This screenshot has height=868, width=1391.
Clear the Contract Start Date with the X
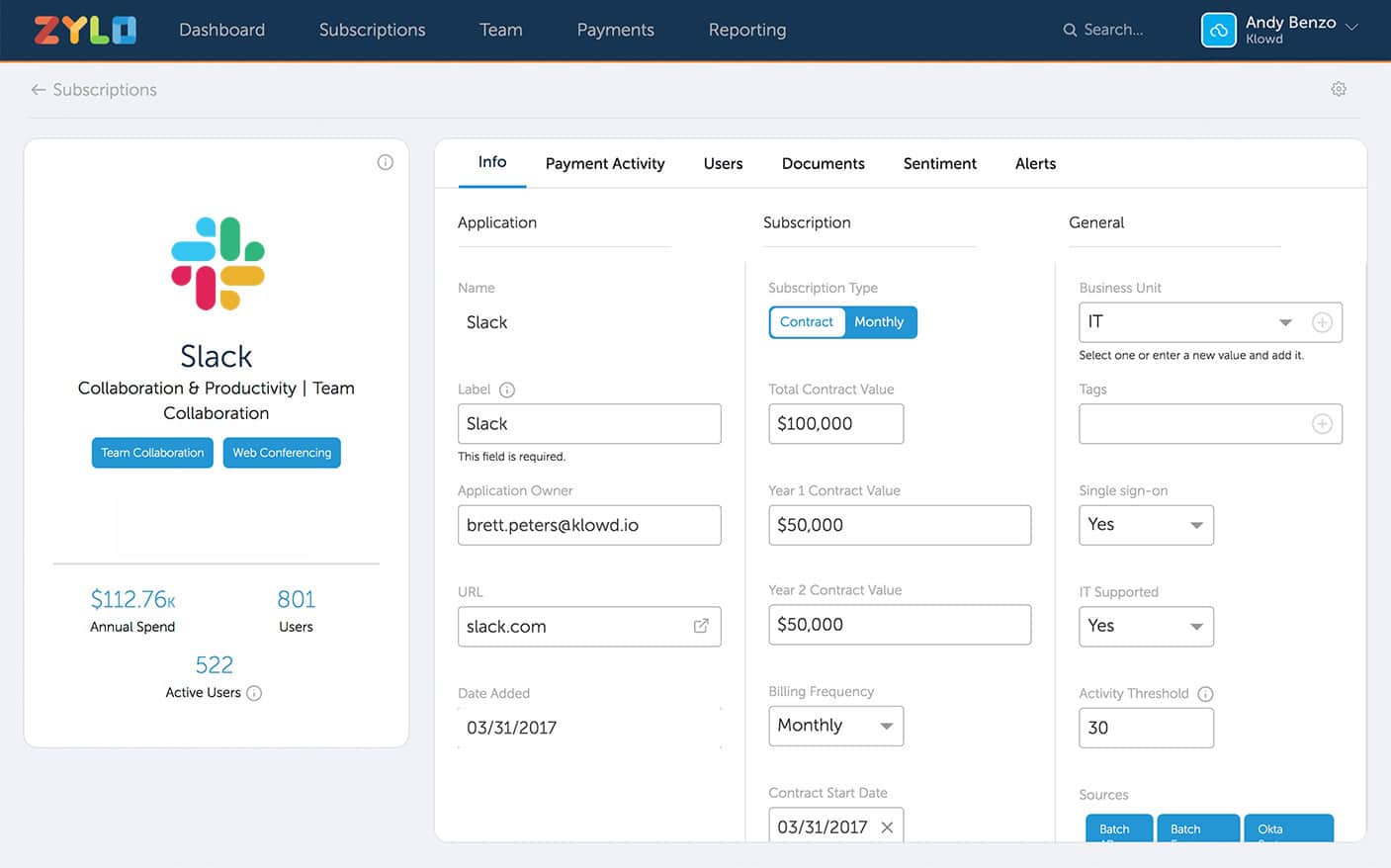click(888, 826)
